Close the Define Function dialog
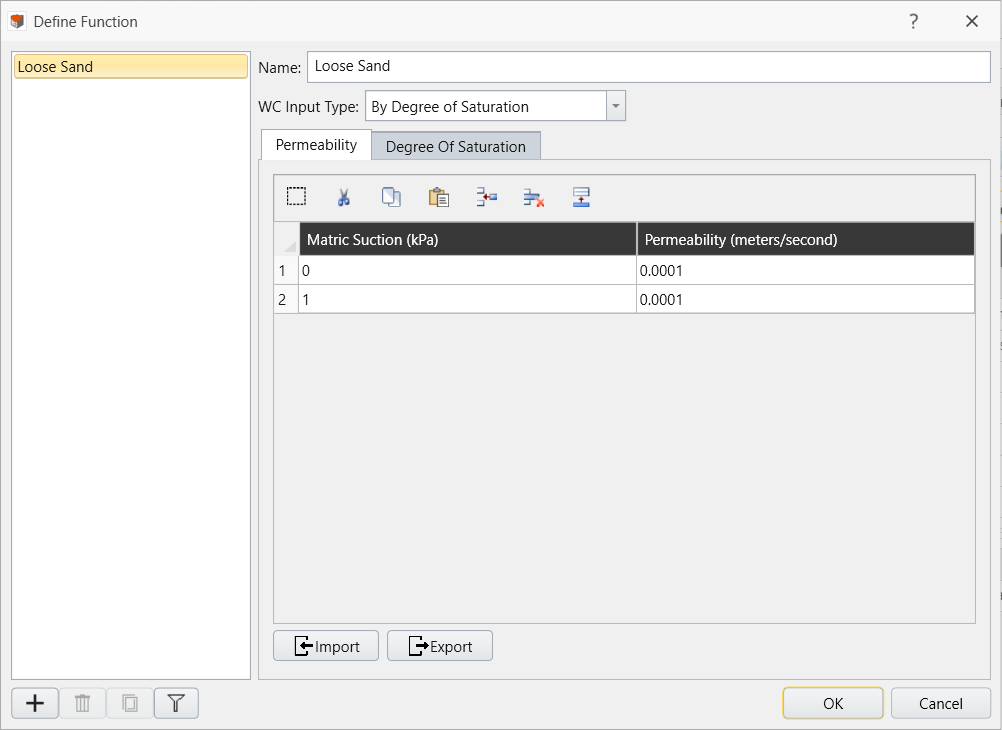Image resolution: width=1002 pixels, height=730 pixels. [x=972, y=21]
